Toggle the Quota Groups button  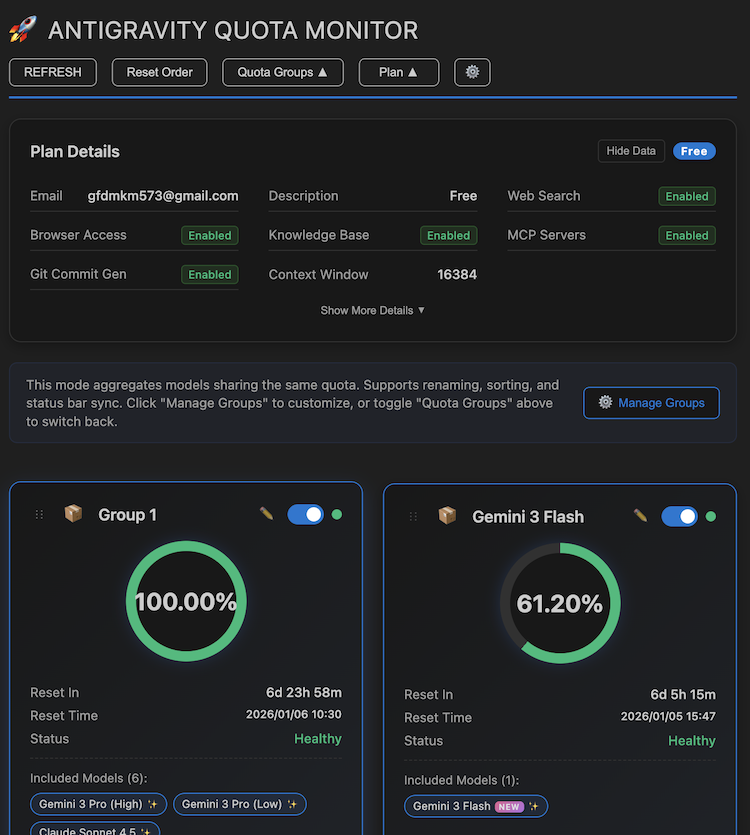pyautogui.click(x=283, y=72)
